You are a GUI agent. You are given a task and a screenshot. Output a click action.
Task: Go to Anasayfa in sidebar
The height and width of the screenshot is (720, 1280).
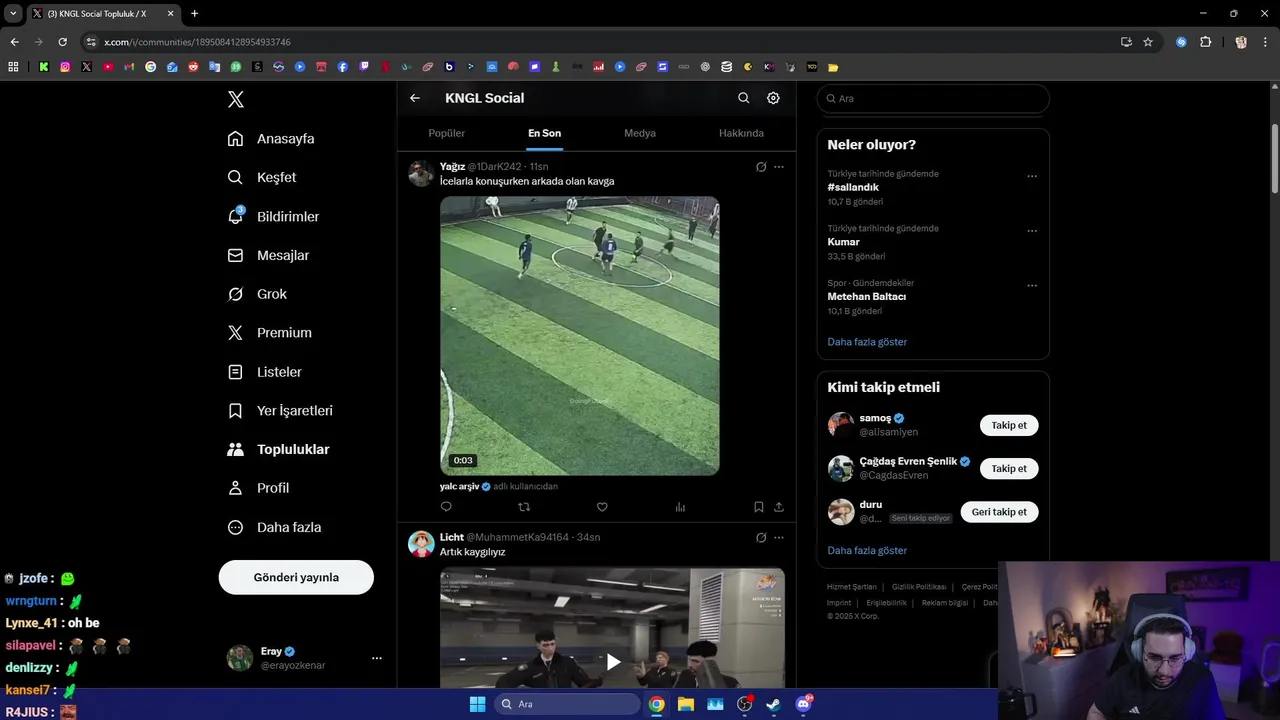[x=271, y=139]
